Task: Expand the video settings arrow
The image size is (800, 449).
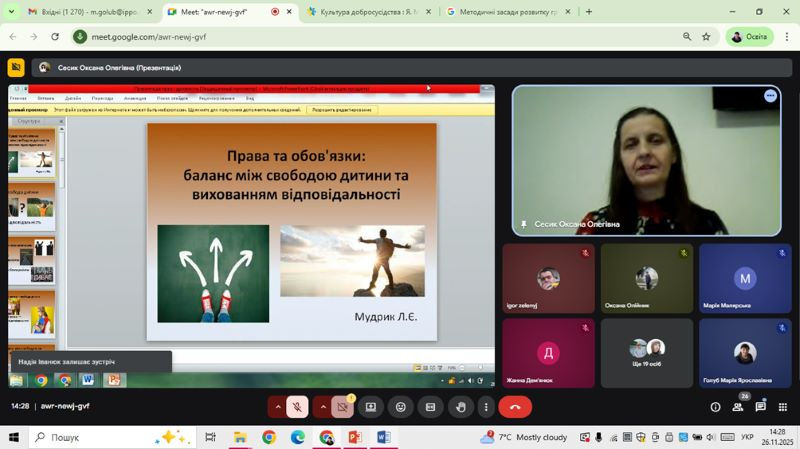Action: 323,407
